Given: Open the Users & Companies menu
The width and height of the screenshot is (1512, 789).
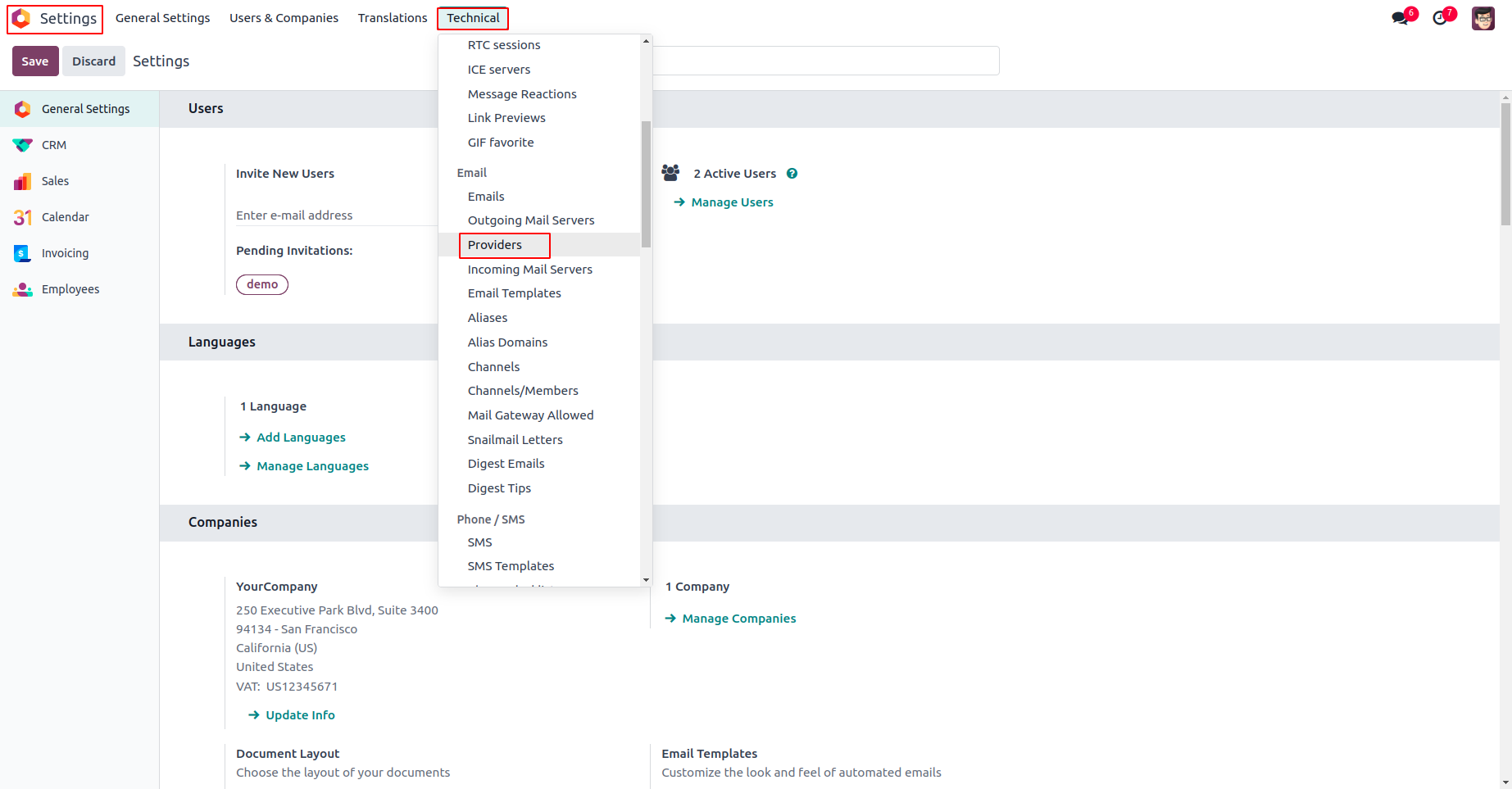Looking at the screenshot, I should pyautogui.click(x=284, y=18).
